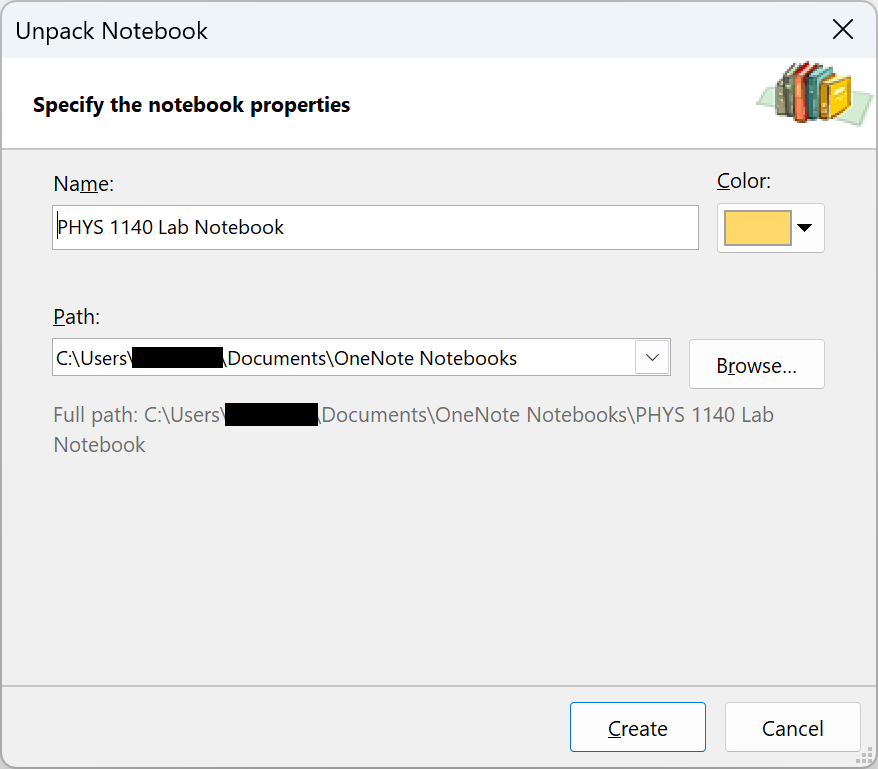Click the Browse... button
This screenshot has height=769, width=878.
coord(756,364)
